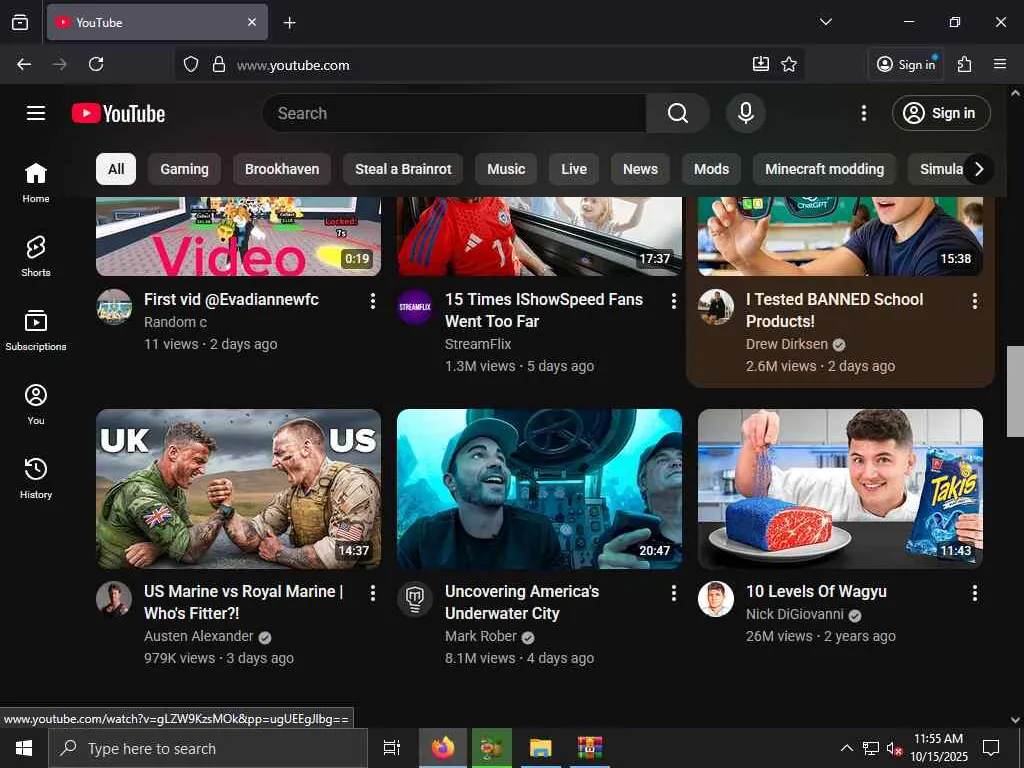Select the All category chip
Screen dimensions: 1024x768
pos(116,169)
